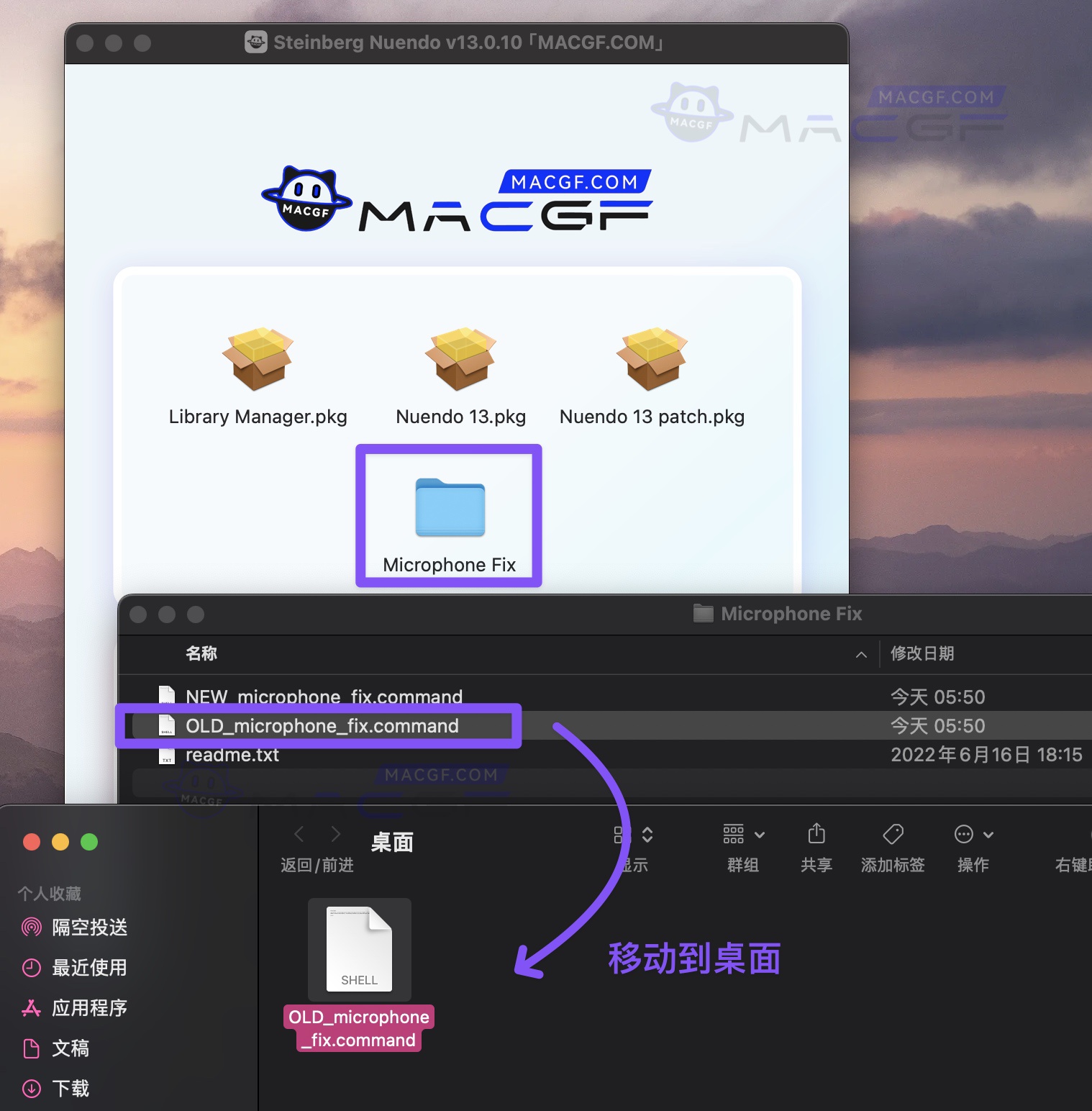Screen dimensions: 1092x1111
Task: Click the 添加标签 tag icon
Action: pyautogui.click(x=892, y=835)
